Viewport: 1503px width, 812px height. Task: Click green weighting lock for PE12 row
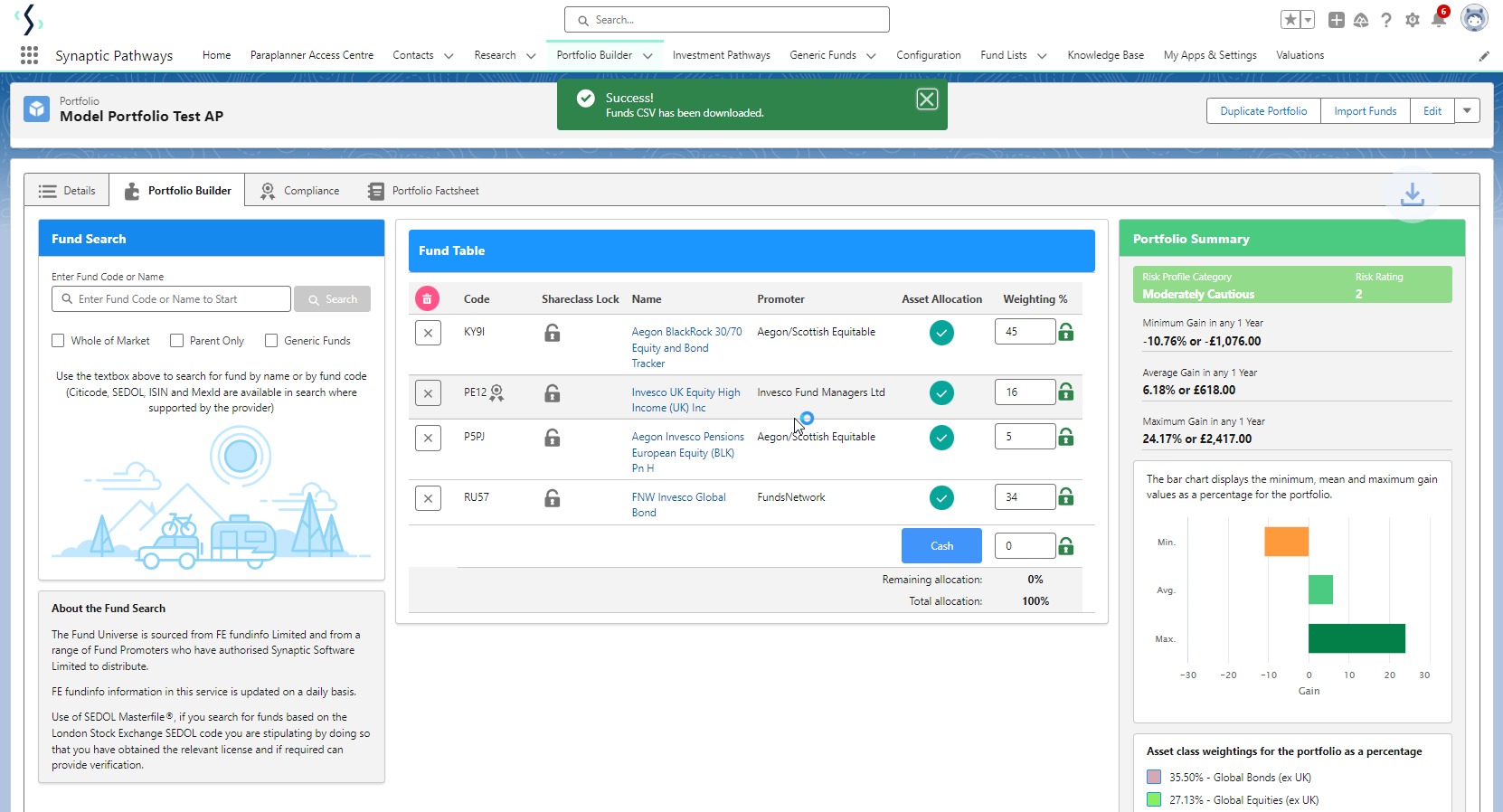click(x=1066, y=392)
